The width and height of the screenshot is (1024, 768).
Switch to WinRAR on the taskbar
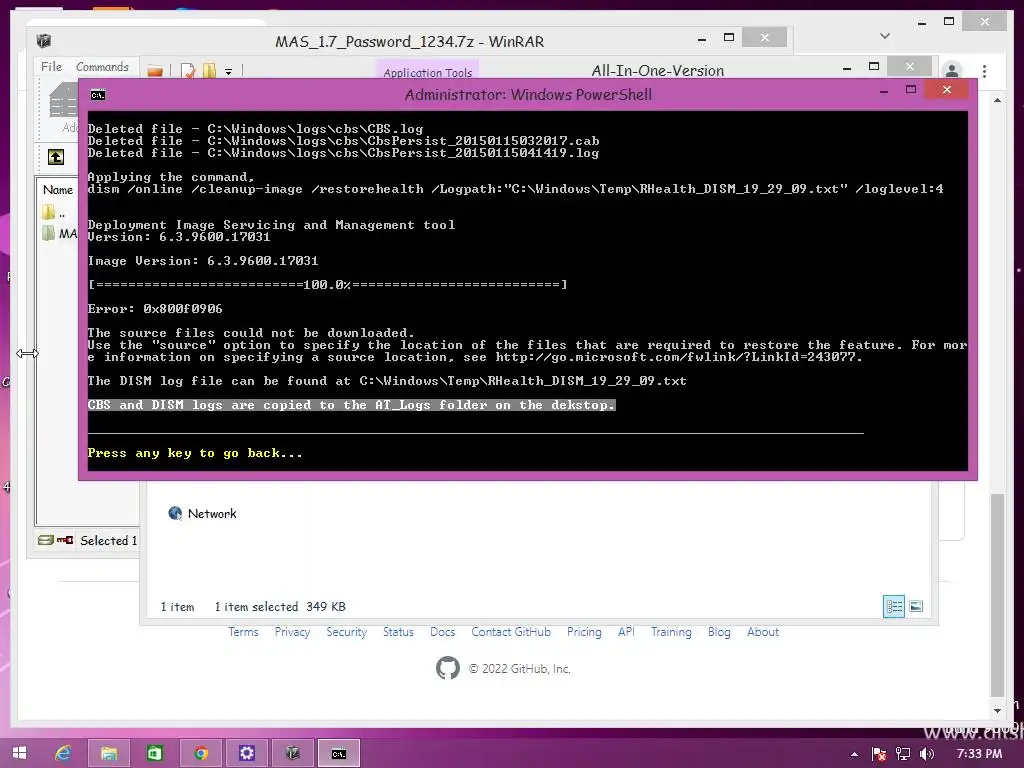(292, 753)
